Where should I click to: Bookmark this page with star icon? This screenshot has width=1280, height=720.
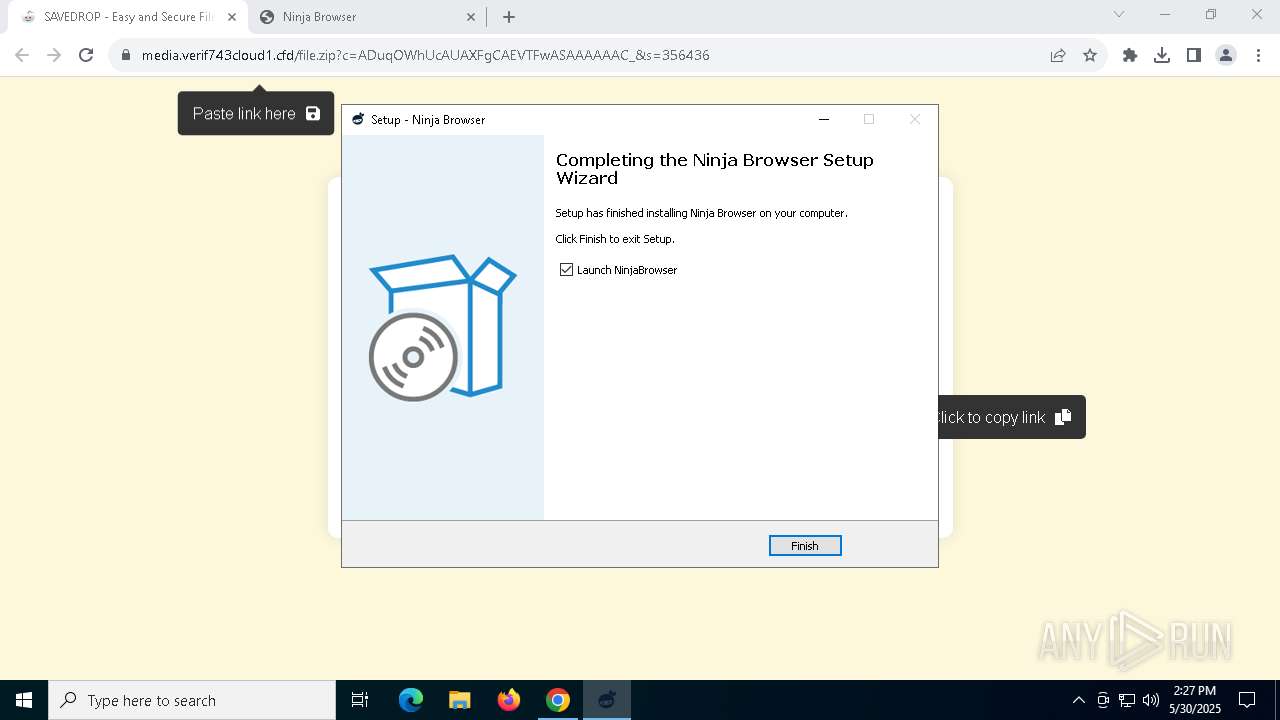[x=1090, y=55]
